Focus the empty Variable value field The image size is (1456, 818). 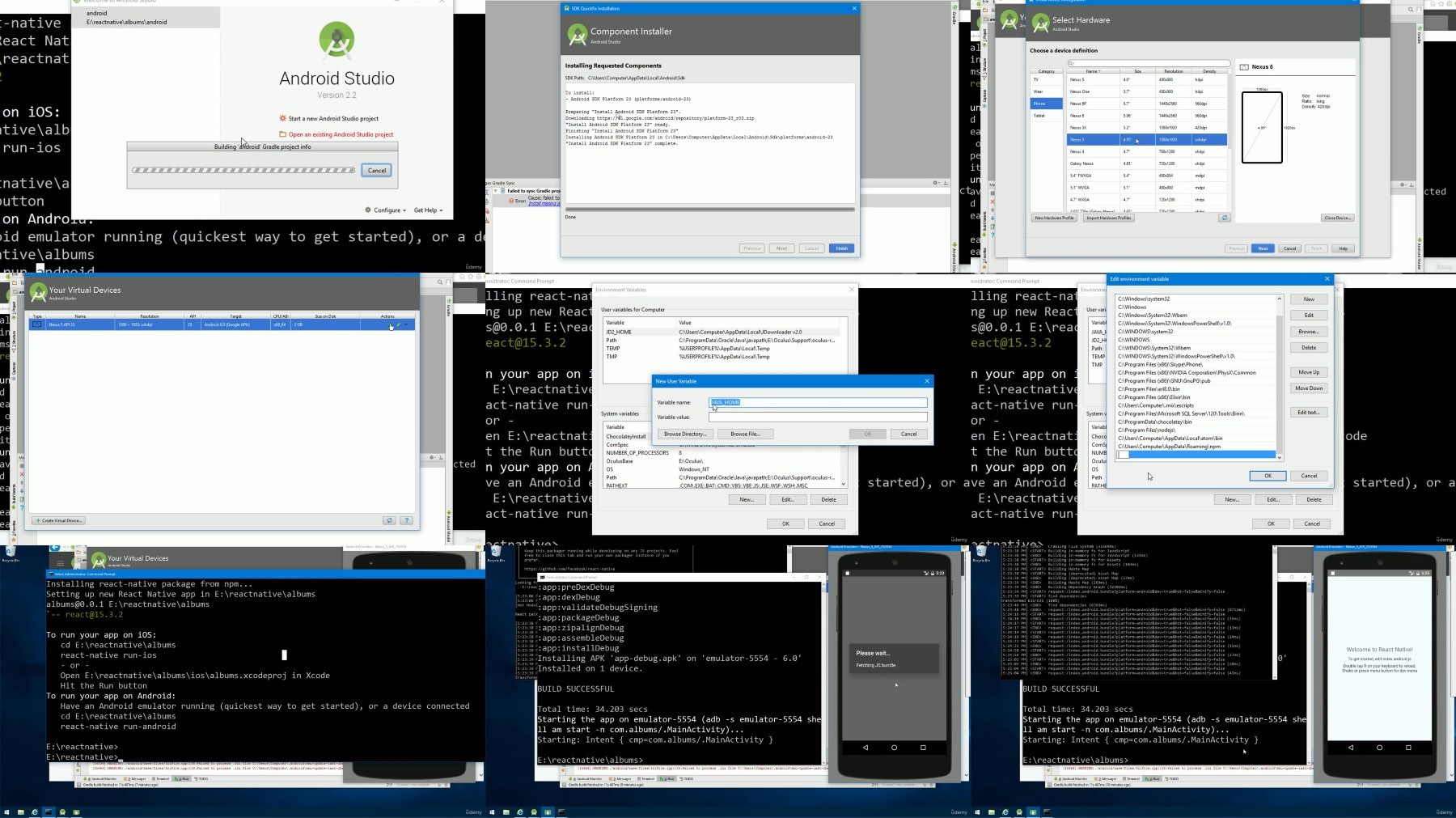pyautogui.click(x=818, y=417)
